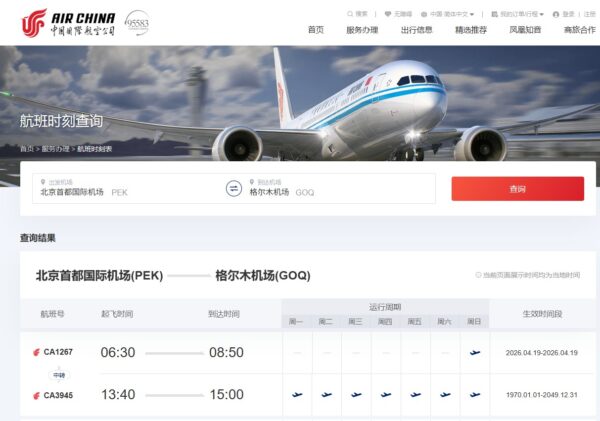The image size is (600, 421).
Task: Click the 中转 transfer badge
Action: click(x=59, y=375)
